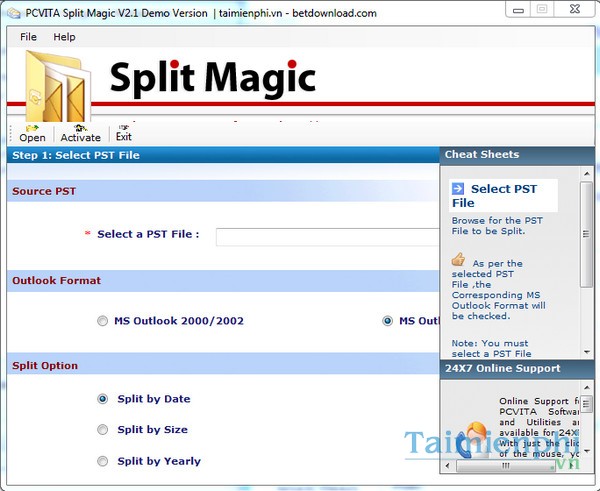This screenshot has height=491, width=600.
Task: Select MS Outlook 2000/2002 radio button
Action: (103, 321)
